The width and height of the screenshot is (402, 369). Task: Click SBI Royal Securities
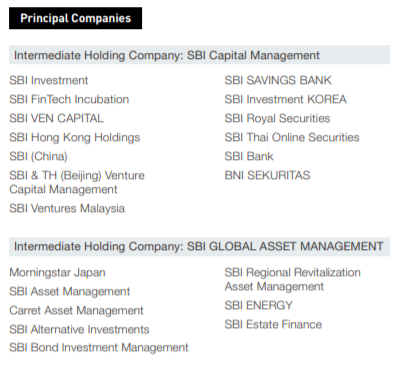click(x=277, y=118)
